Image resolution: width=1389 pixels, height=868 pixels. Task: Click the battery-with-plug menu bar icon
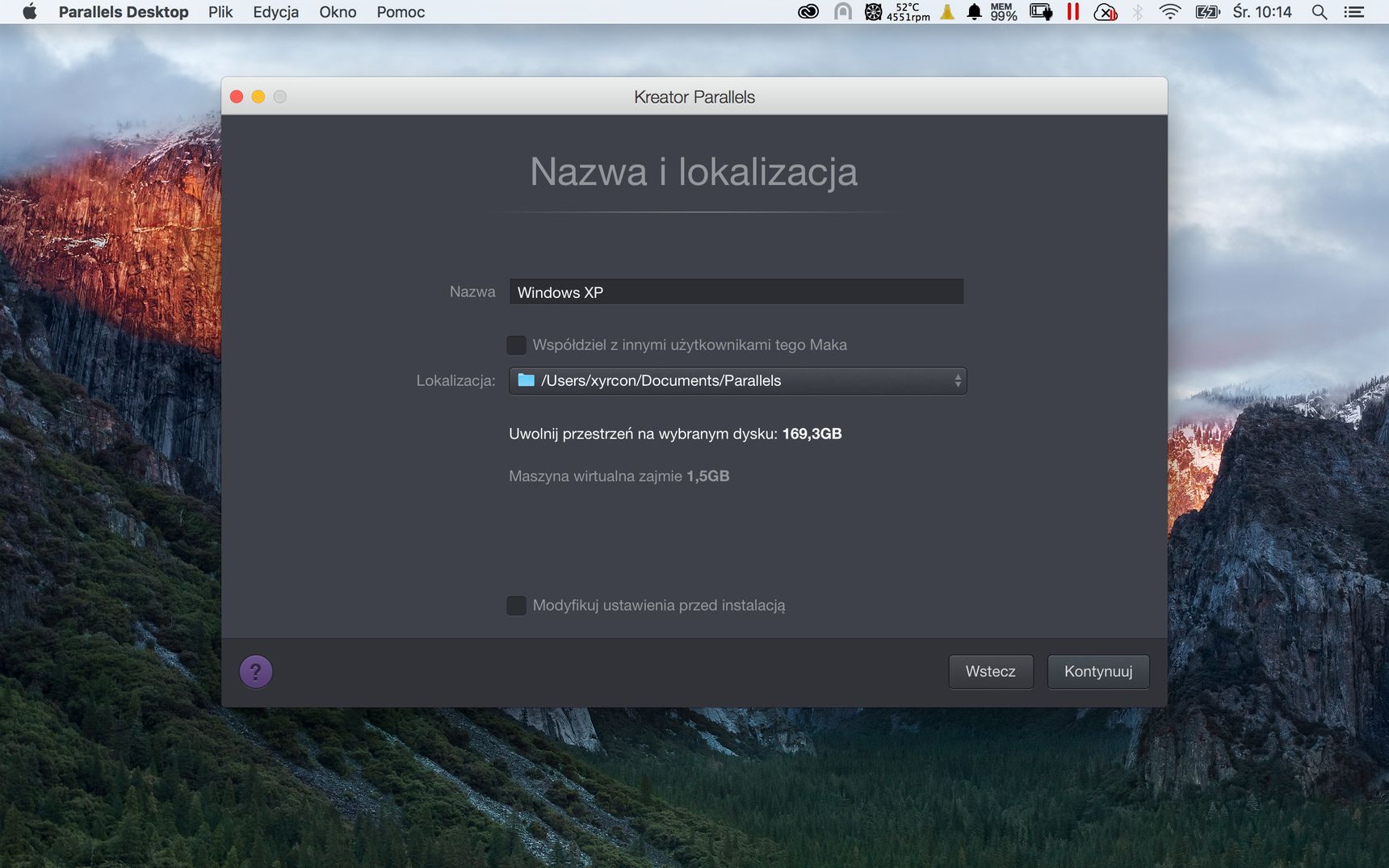click(1041, 11)
